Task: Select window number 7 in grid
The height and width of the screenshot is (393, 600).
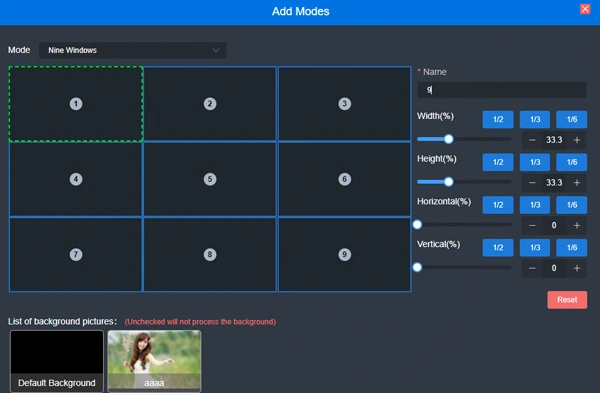Action: coord(76,254)
